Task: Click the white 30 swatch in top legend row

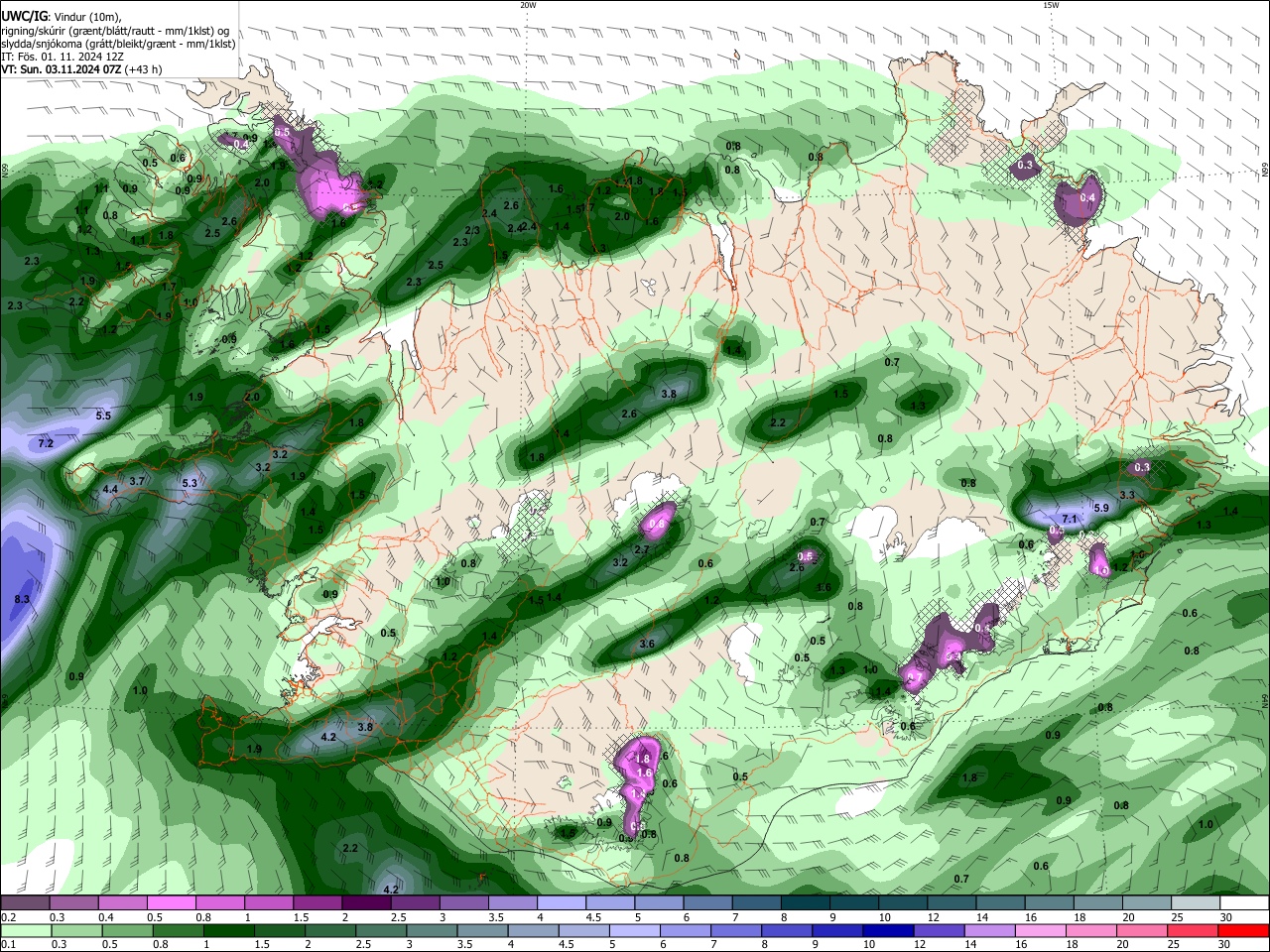Action: coord(1244,903)
